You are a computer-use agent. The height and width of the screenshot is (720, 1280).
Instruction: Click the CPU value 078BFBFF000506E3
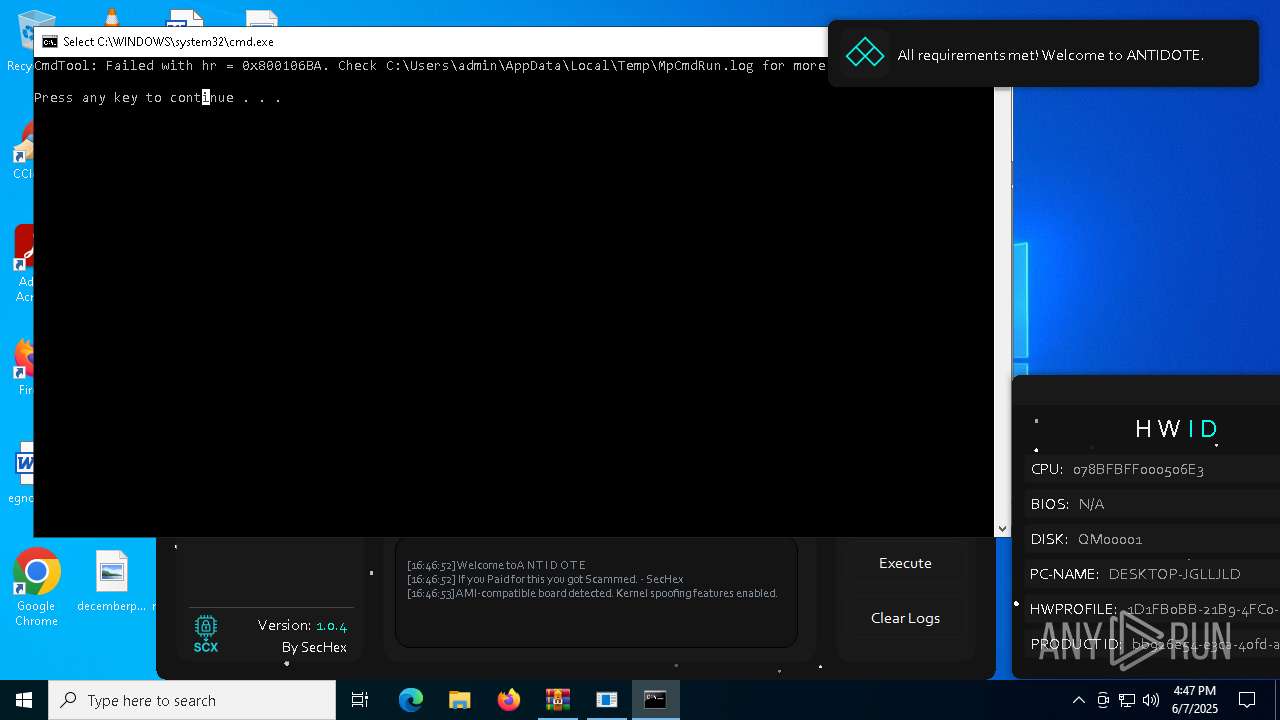(x=1138, y=469)
